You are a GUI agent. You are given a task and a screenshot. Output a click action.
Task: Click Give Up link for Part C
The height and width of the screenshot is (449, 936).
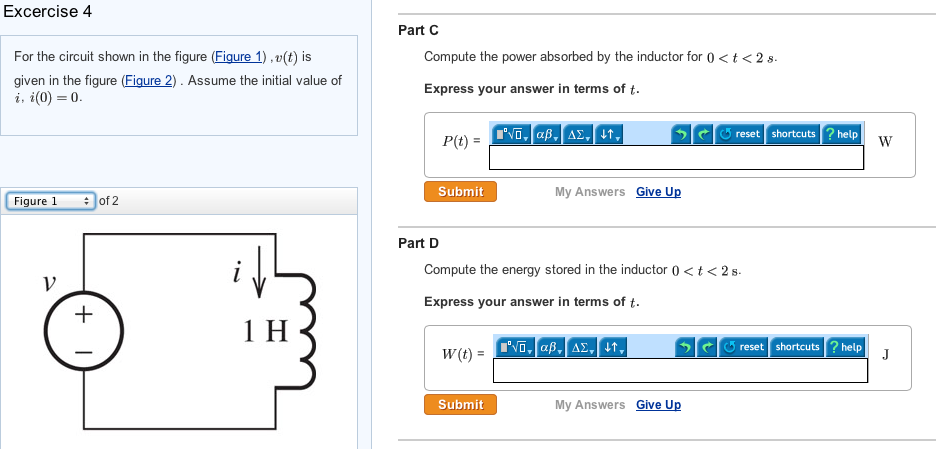(658, 192)
